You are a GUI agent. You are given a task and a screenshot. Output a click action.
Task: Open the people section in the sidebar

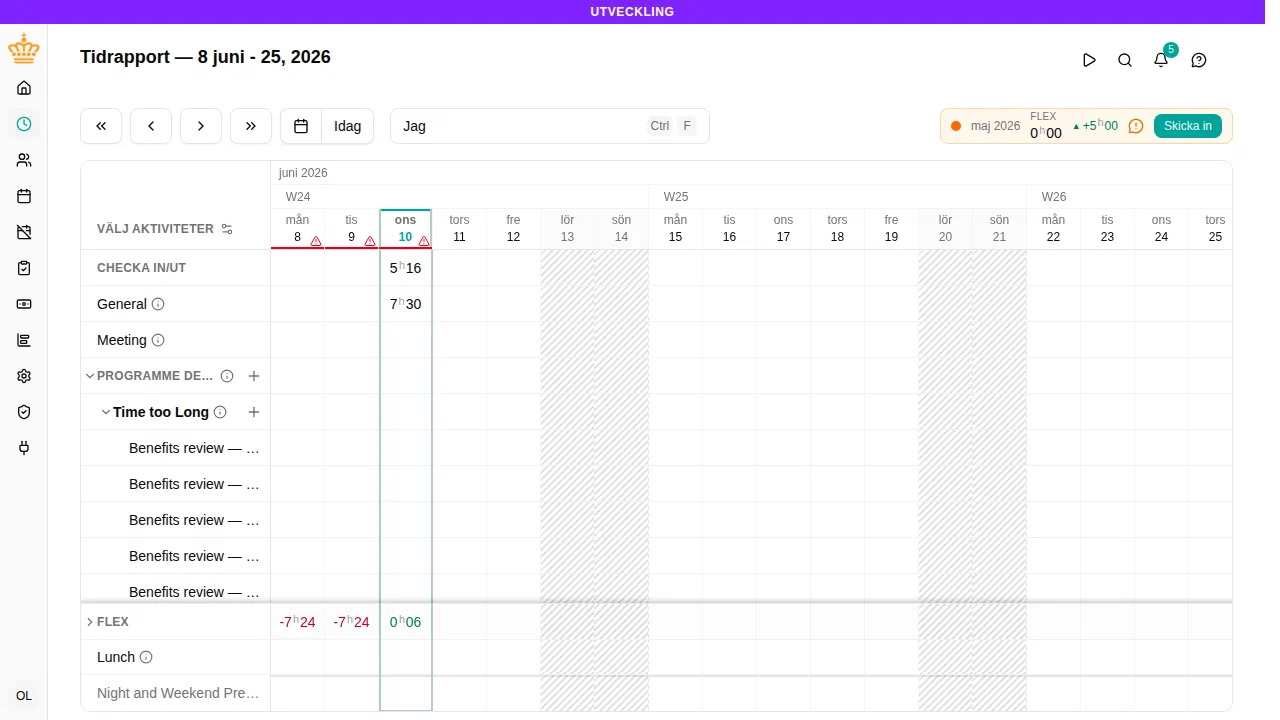(x=24, y=160)
